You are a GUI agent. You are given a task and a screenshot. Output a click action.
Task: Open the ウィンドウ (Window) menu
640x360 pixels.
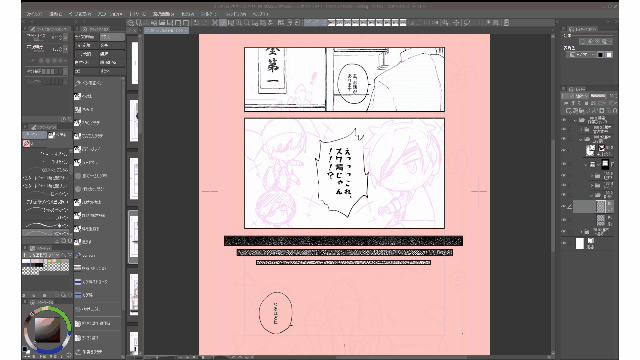(236, 14)
